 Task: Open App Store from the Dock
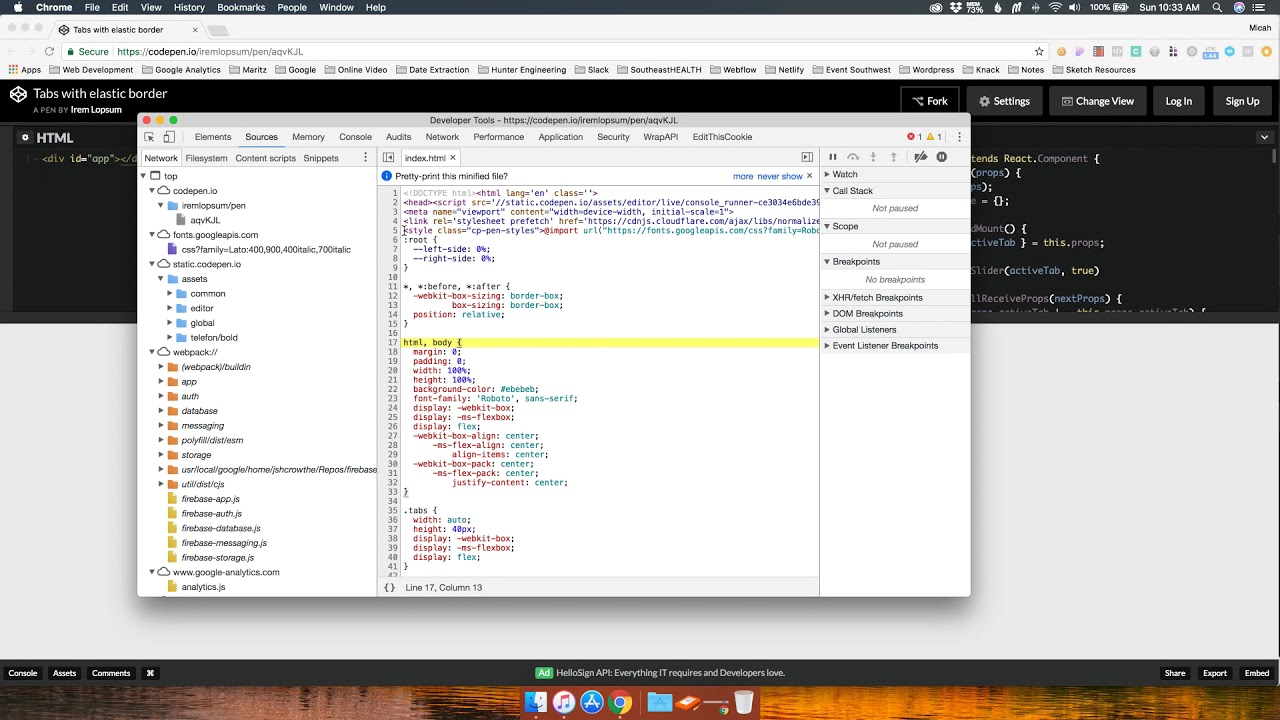click(x=592, y=703)
